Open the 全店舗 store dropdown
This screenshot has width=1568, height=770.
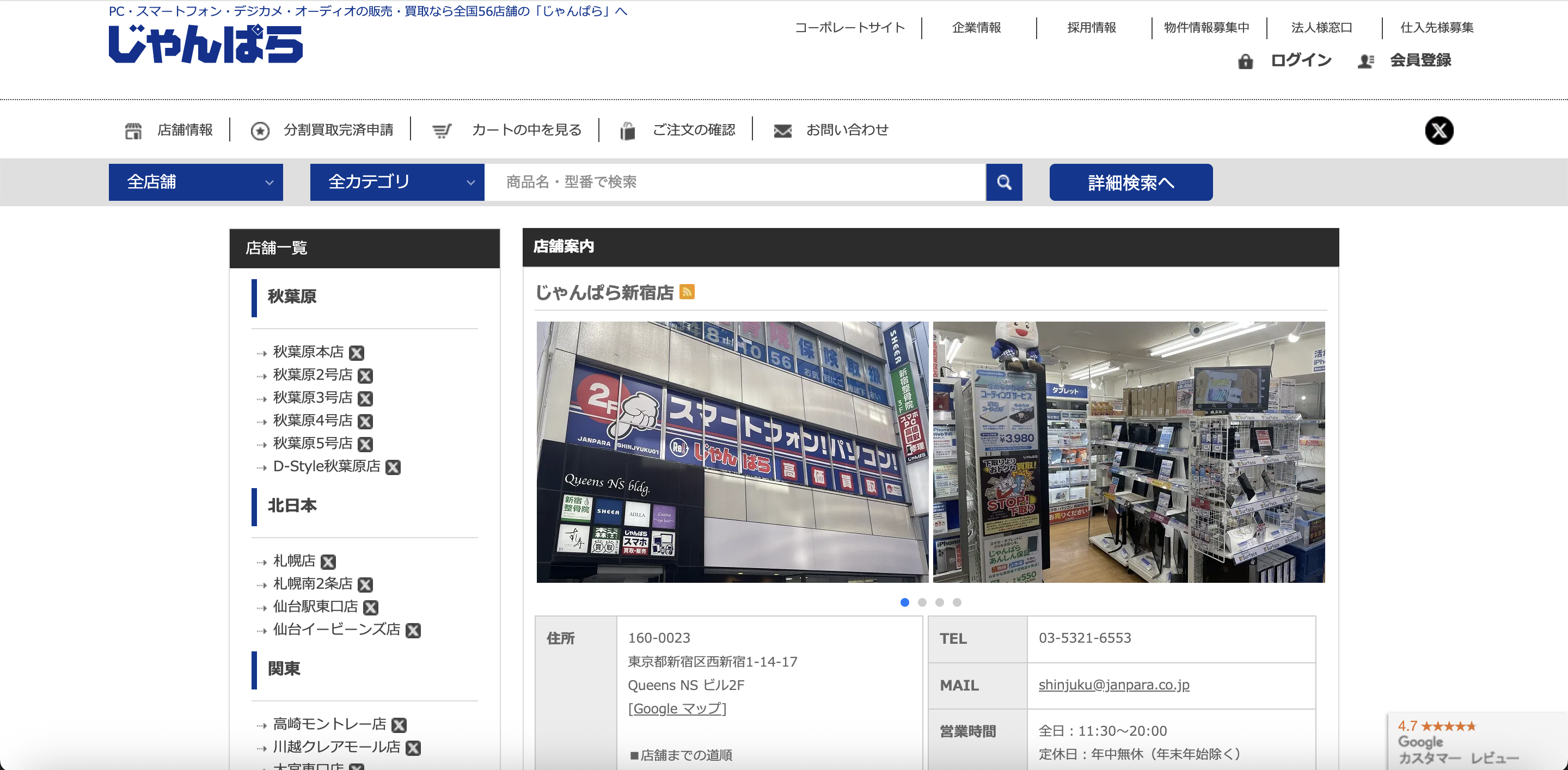[196, 182]
